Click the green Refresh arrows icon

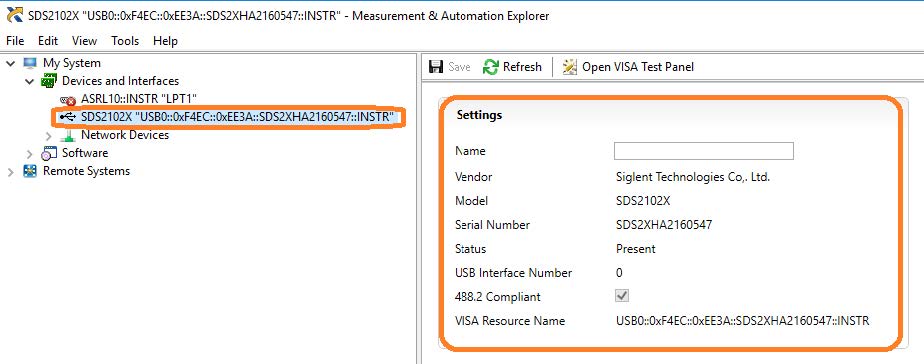[x=490, y=67]
